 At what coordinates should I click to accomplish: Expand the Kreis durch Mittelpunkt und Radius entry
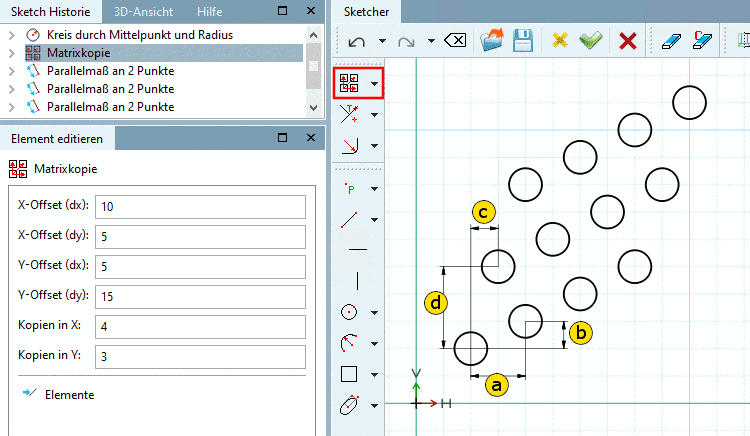pos(11,35)
